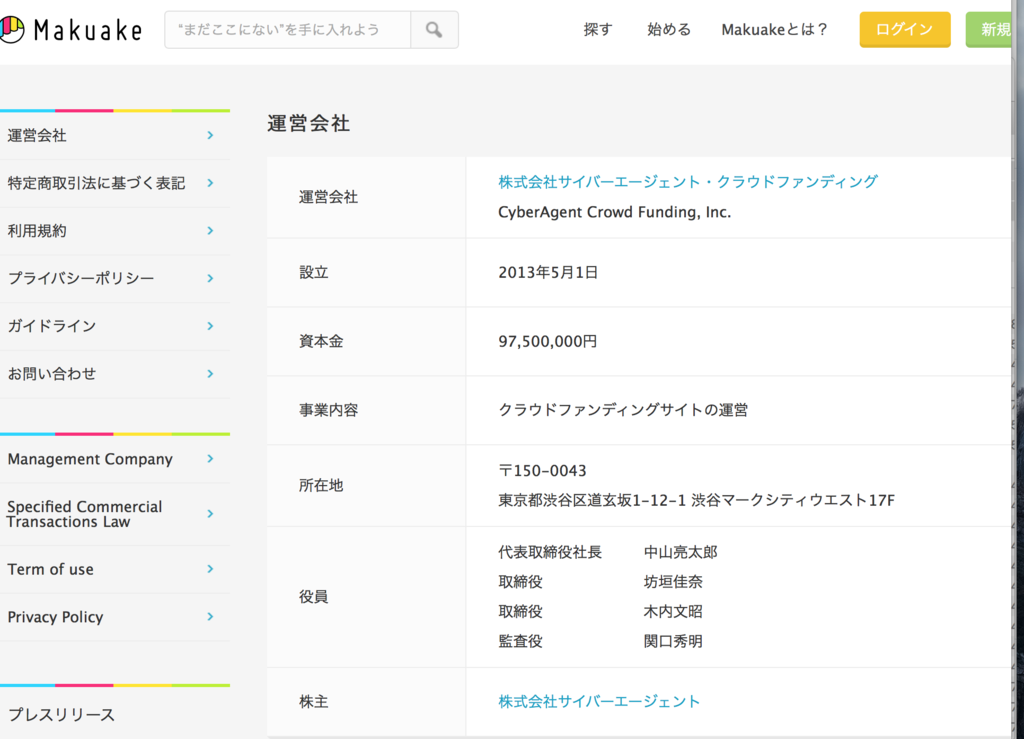Click director name 中山亮太郎

coord(680,552)
